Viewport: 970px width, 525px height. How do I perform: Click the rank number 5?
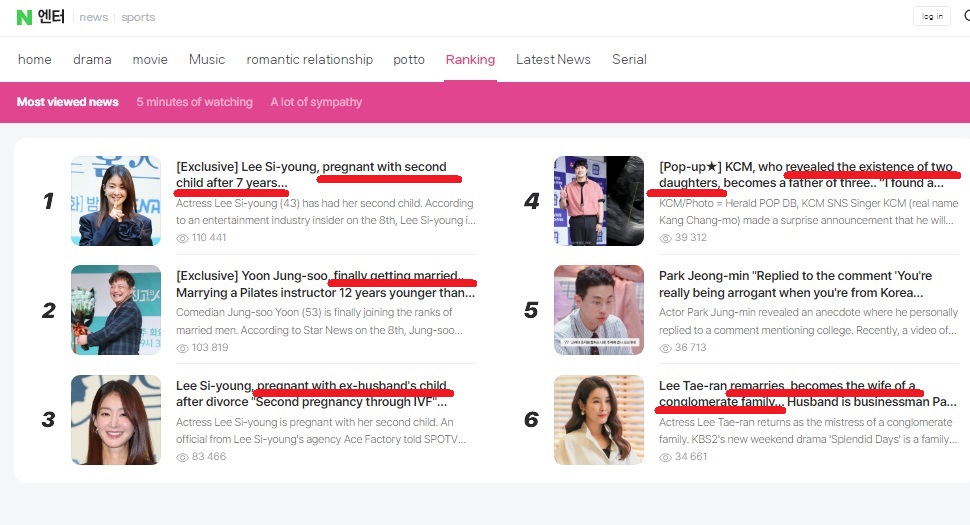tap(531, 310)
